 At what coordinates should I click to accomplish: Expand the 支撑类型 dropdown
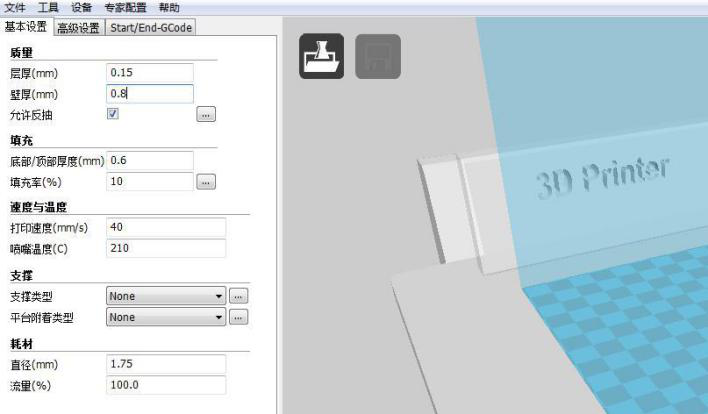pos(166,296)
